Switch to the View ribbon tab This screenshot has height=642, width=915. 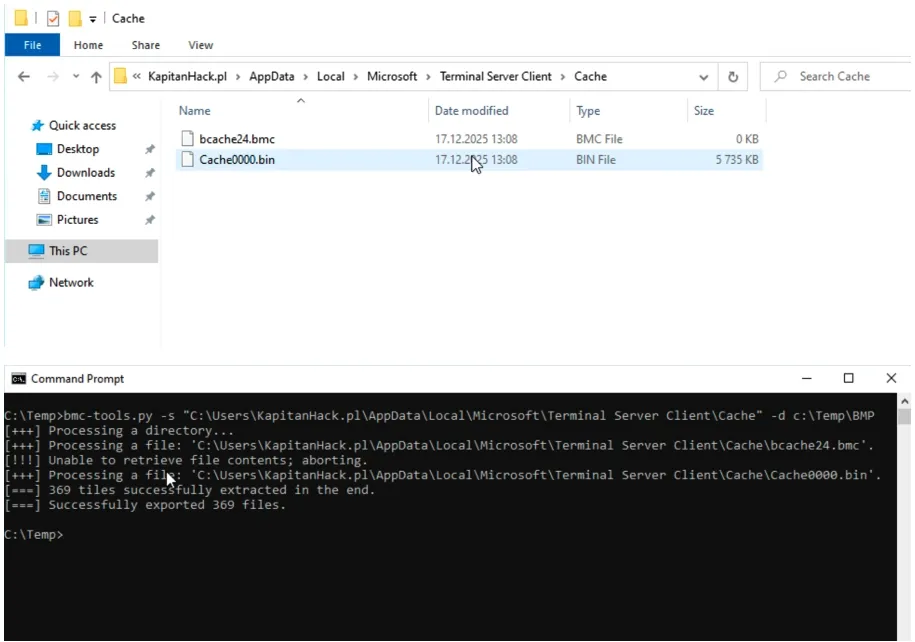[x=200, y=45]
